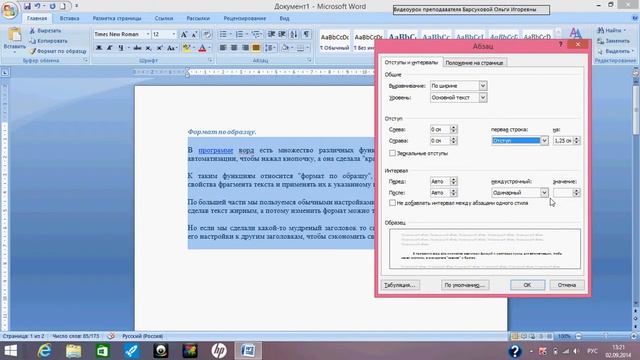
Task: Click the red font color icon
Action: click(x=202, y=48)
